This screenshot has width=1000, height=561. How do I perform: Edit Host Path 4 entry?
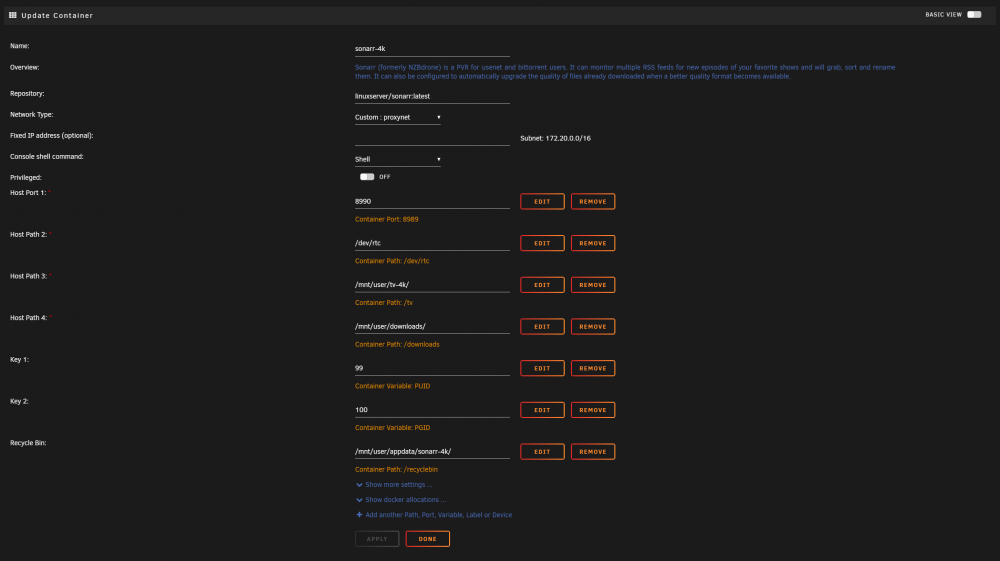click(x=542, y=326)
